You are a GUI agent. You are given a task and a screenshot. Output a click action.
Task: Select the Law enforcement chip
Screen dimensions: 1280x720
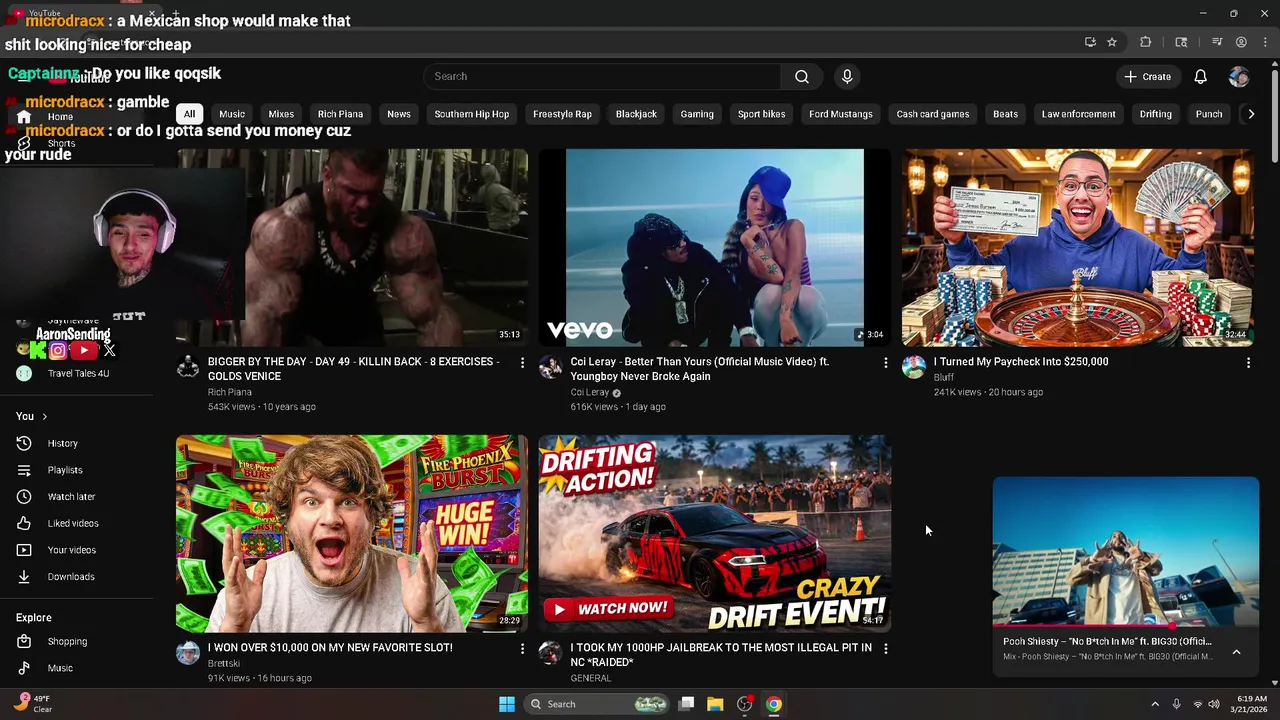(1078, 114)
